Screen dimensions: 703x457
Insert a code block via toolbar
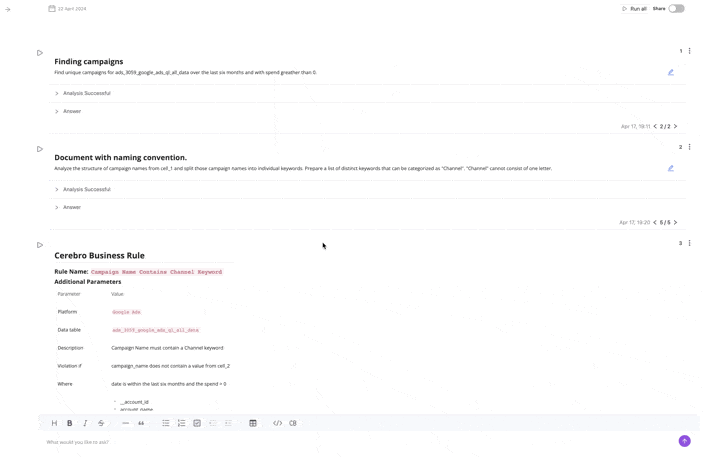pos(278,423)
